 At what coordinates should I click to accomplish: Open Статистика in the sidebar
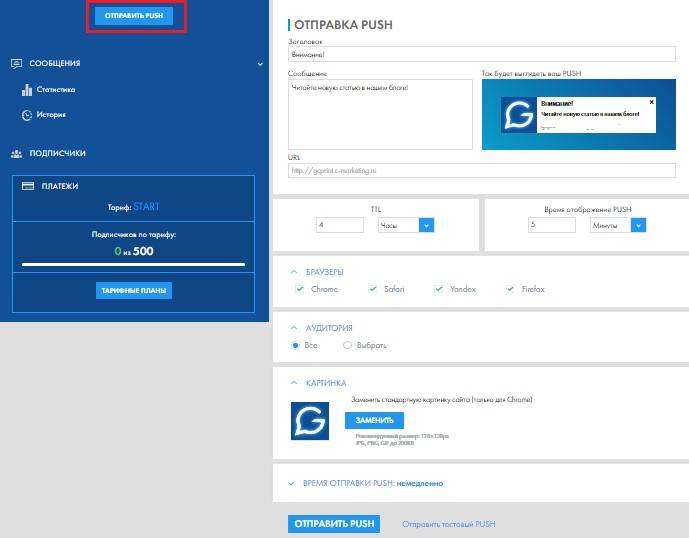56,90
